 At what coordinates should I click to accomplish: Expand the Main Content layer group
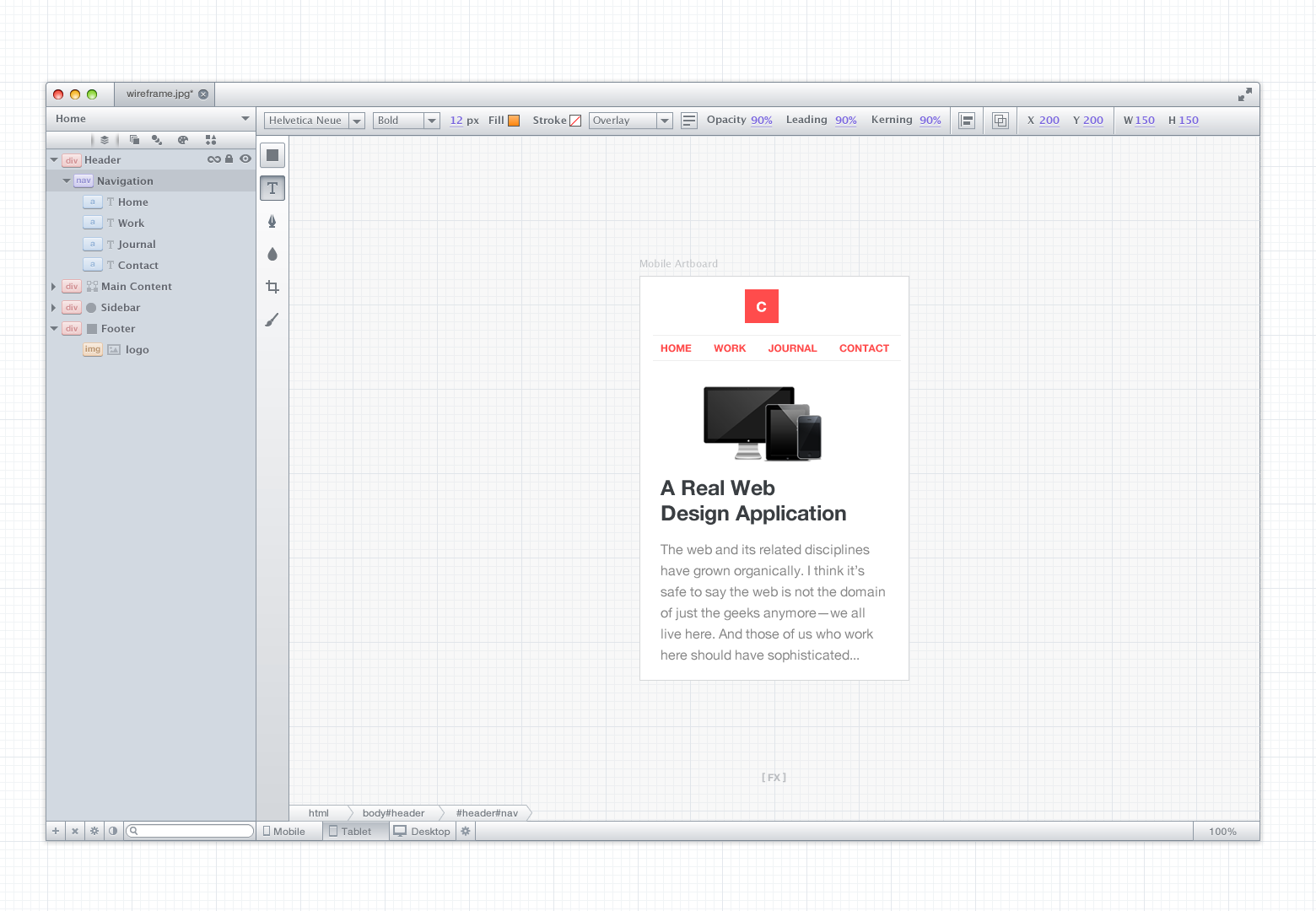[x=54, y=287]
